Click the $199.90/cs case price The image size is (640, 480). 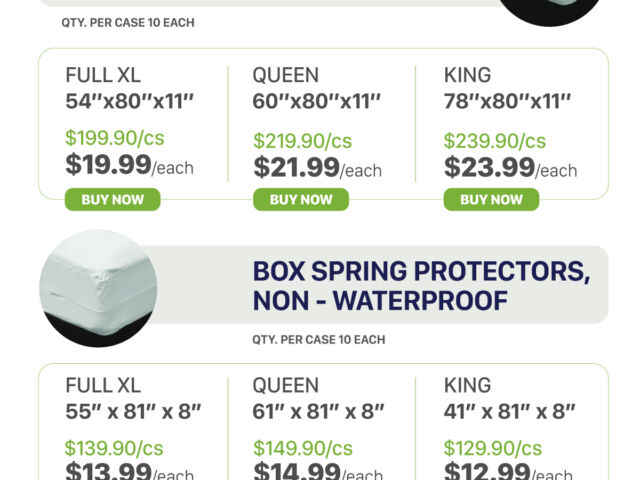pos(114,139)
